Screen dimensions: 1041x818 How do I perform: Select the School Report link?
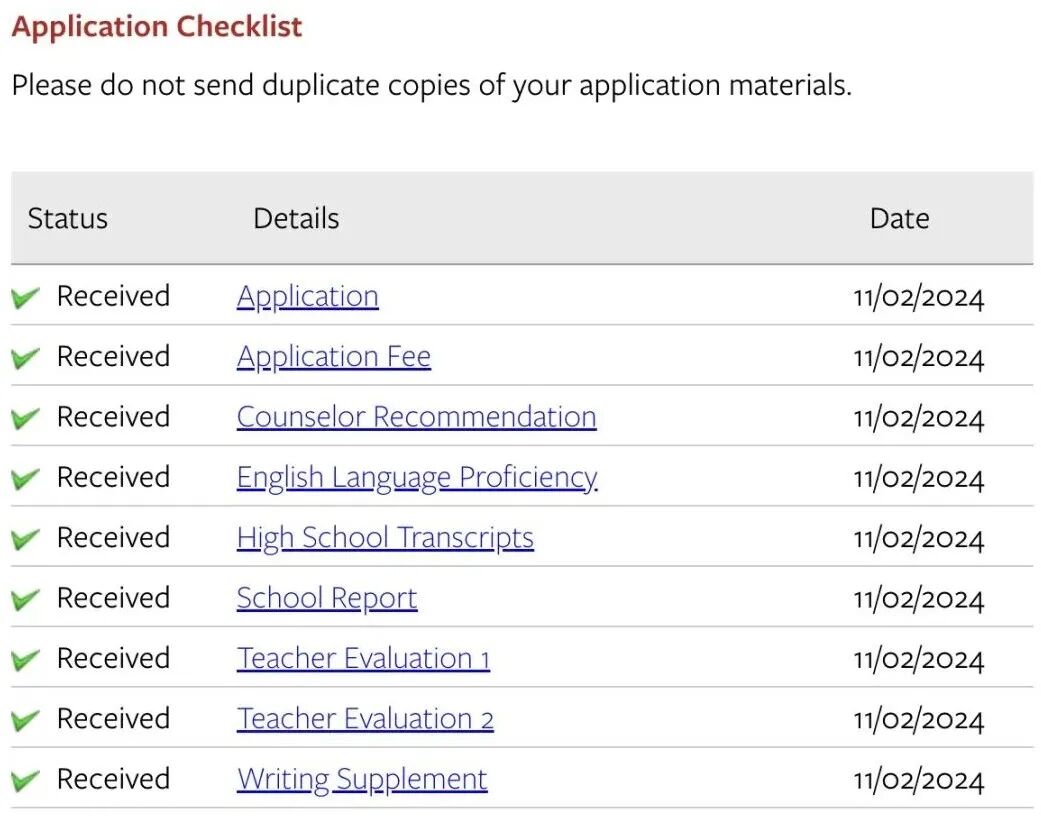click(x=326, y=598)
